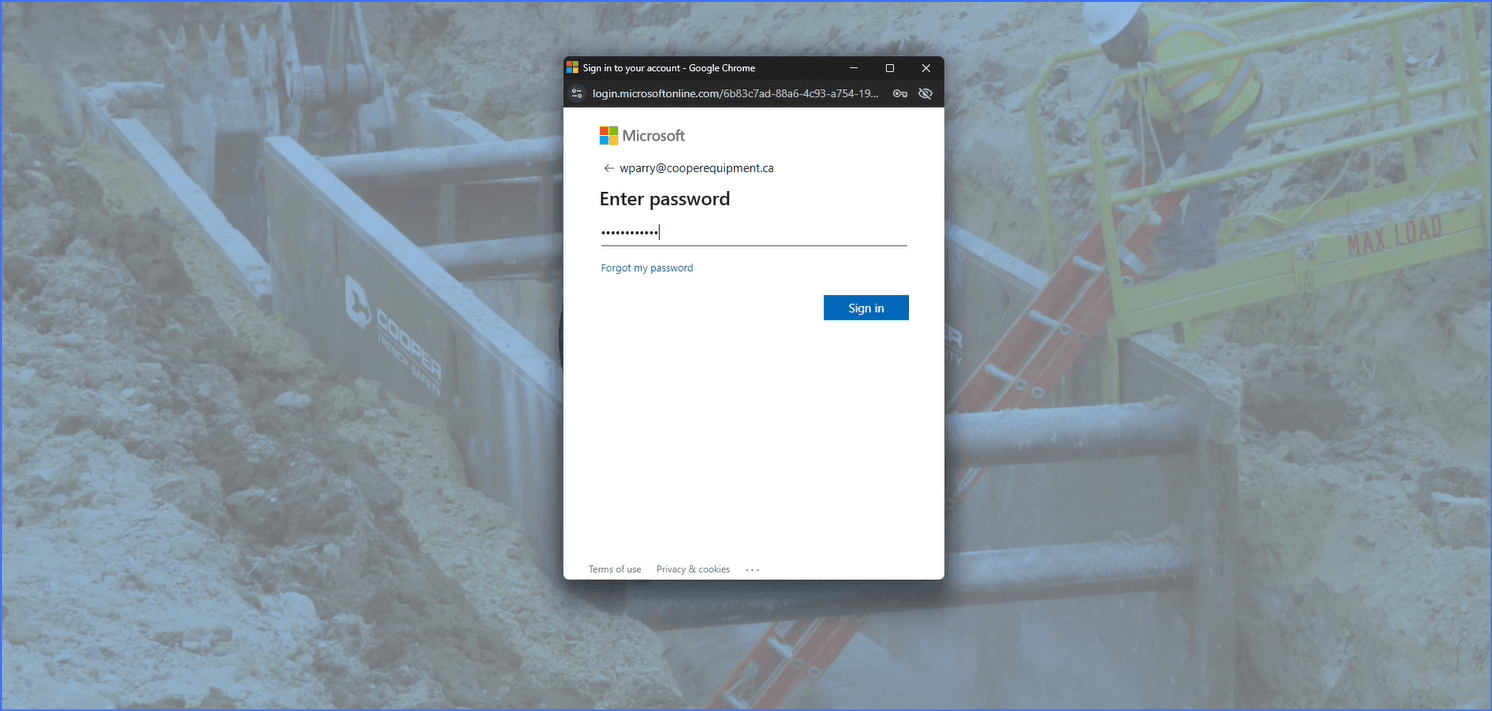Open the Forgot my password link

coord(647,268)
